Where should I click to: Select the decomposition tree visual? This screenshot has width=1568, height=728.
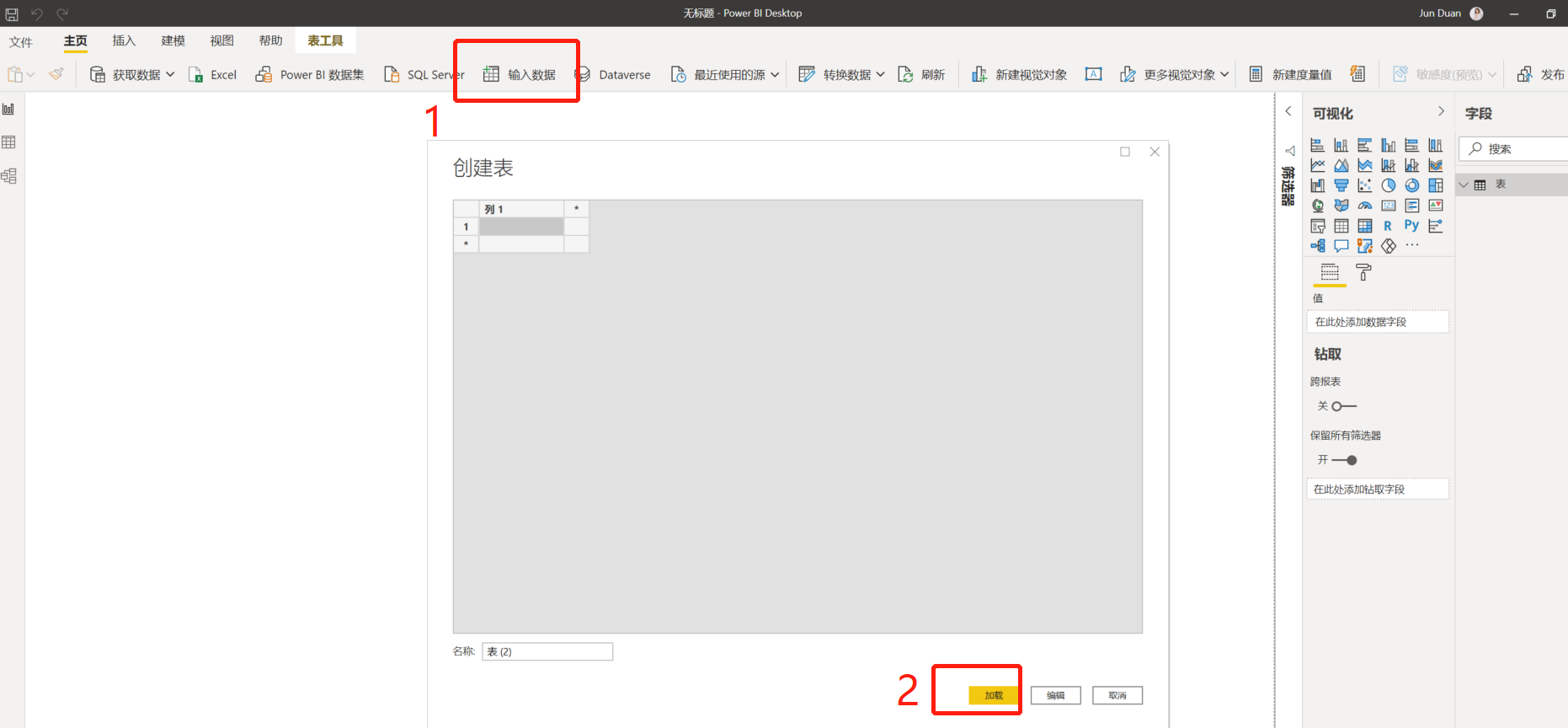click(x=1318, y=246)
